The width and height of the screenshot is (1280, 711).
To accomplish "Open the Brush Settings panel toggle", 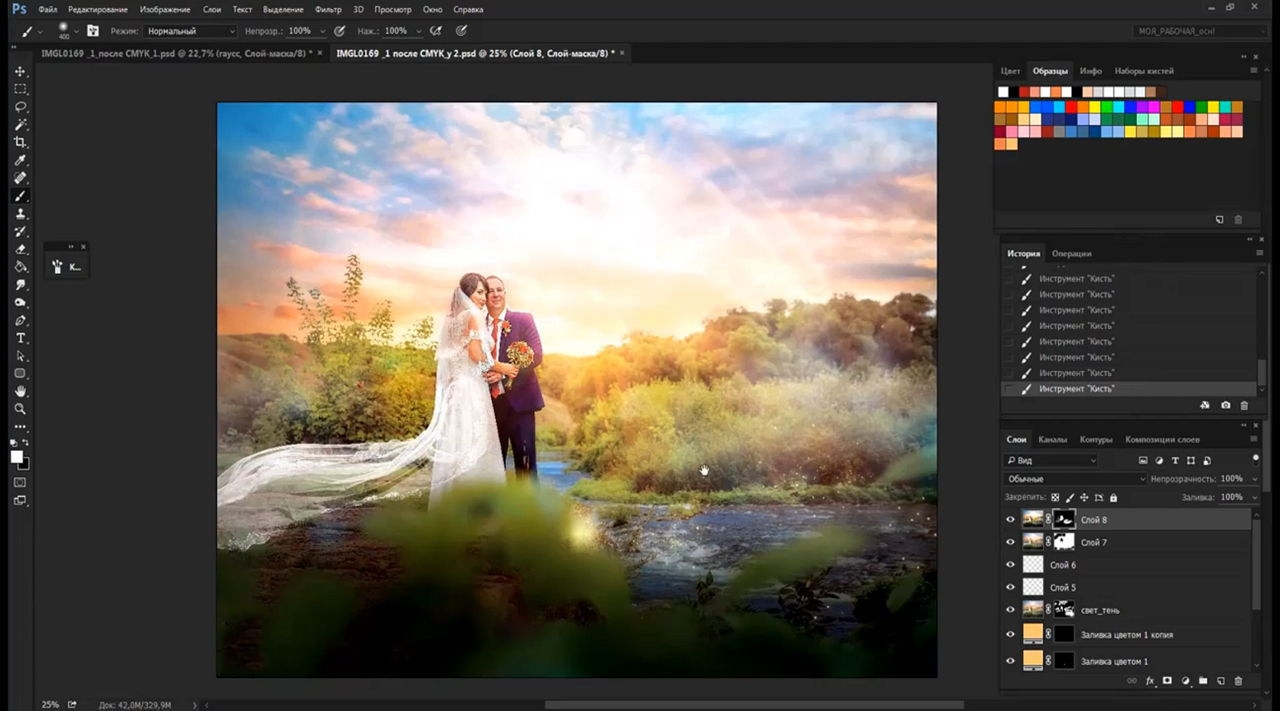I will click(92, 31).
